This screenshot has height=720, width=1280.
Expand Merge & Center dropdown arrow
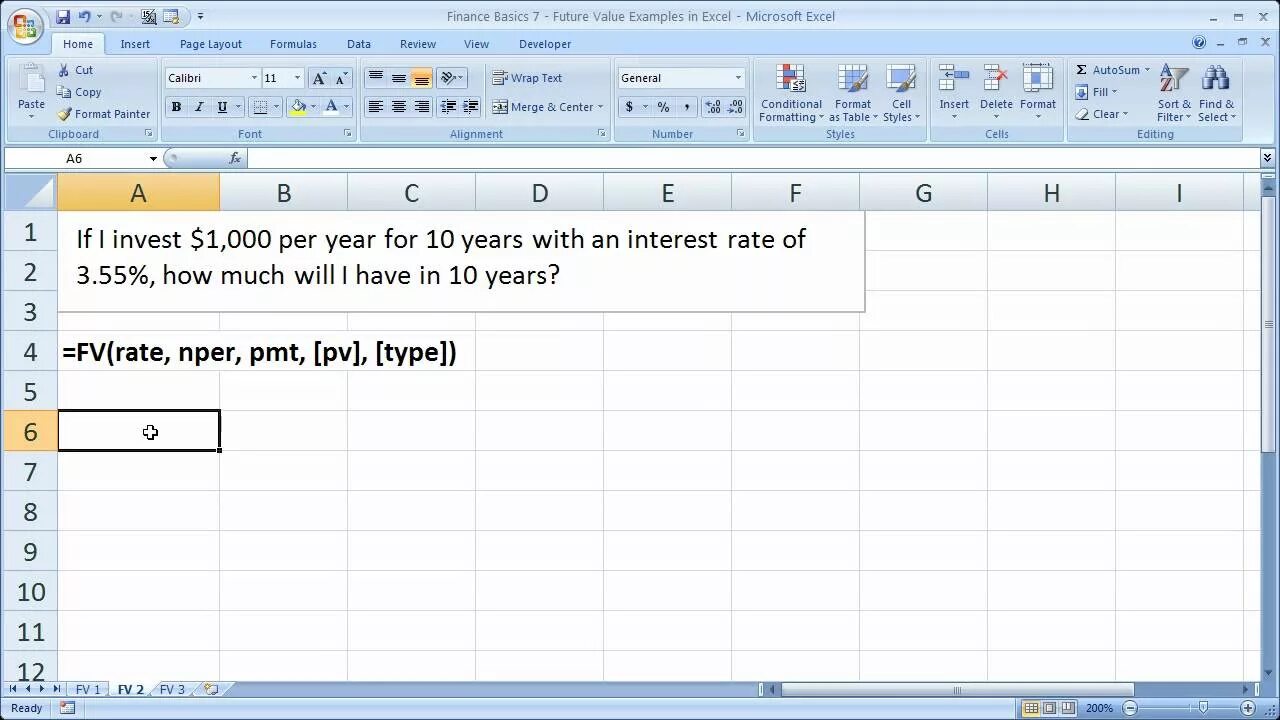pyautogui.click(x=600, y=107)
